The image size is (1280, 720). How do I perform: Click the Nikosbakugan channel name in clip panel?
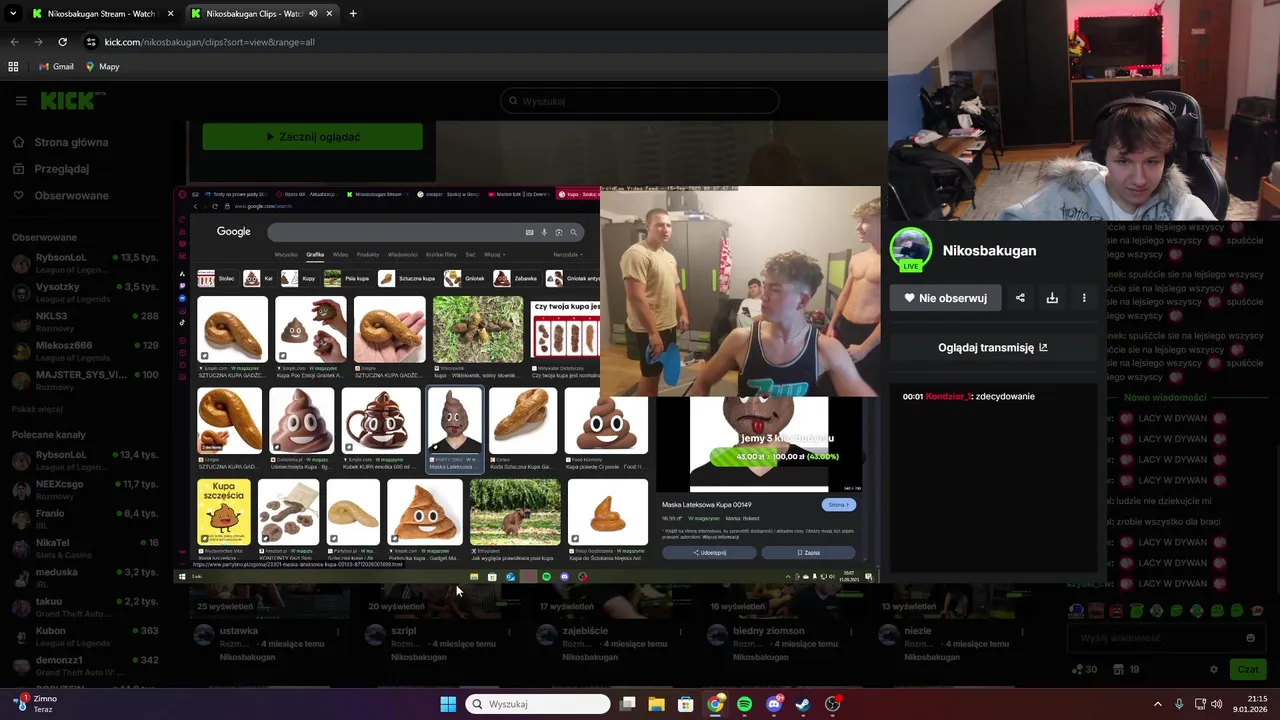coord(989,251)
